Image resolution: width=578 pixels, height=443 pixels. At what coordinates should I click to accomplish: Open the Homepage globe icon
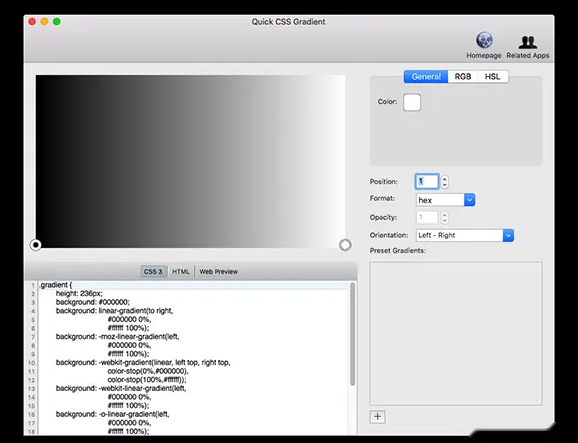(484, 41)
